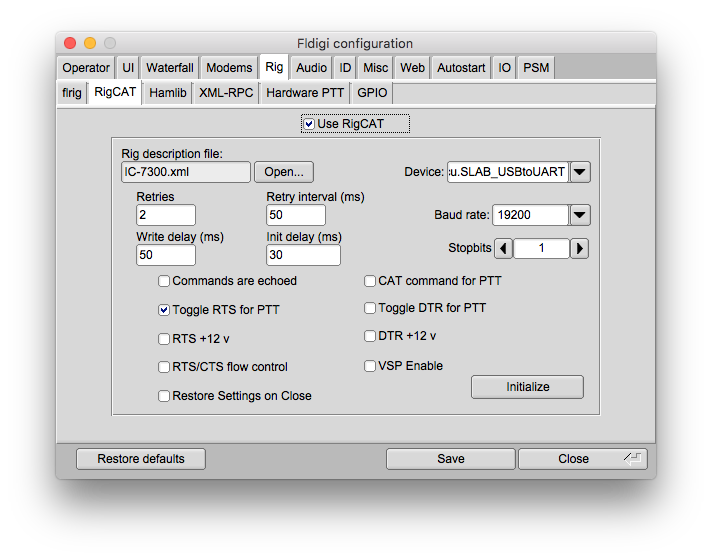Image resolution: width=712 pixels, height=559 pixels.
Task: Open the GPIO sub-tab
Action: coord(372,93)
